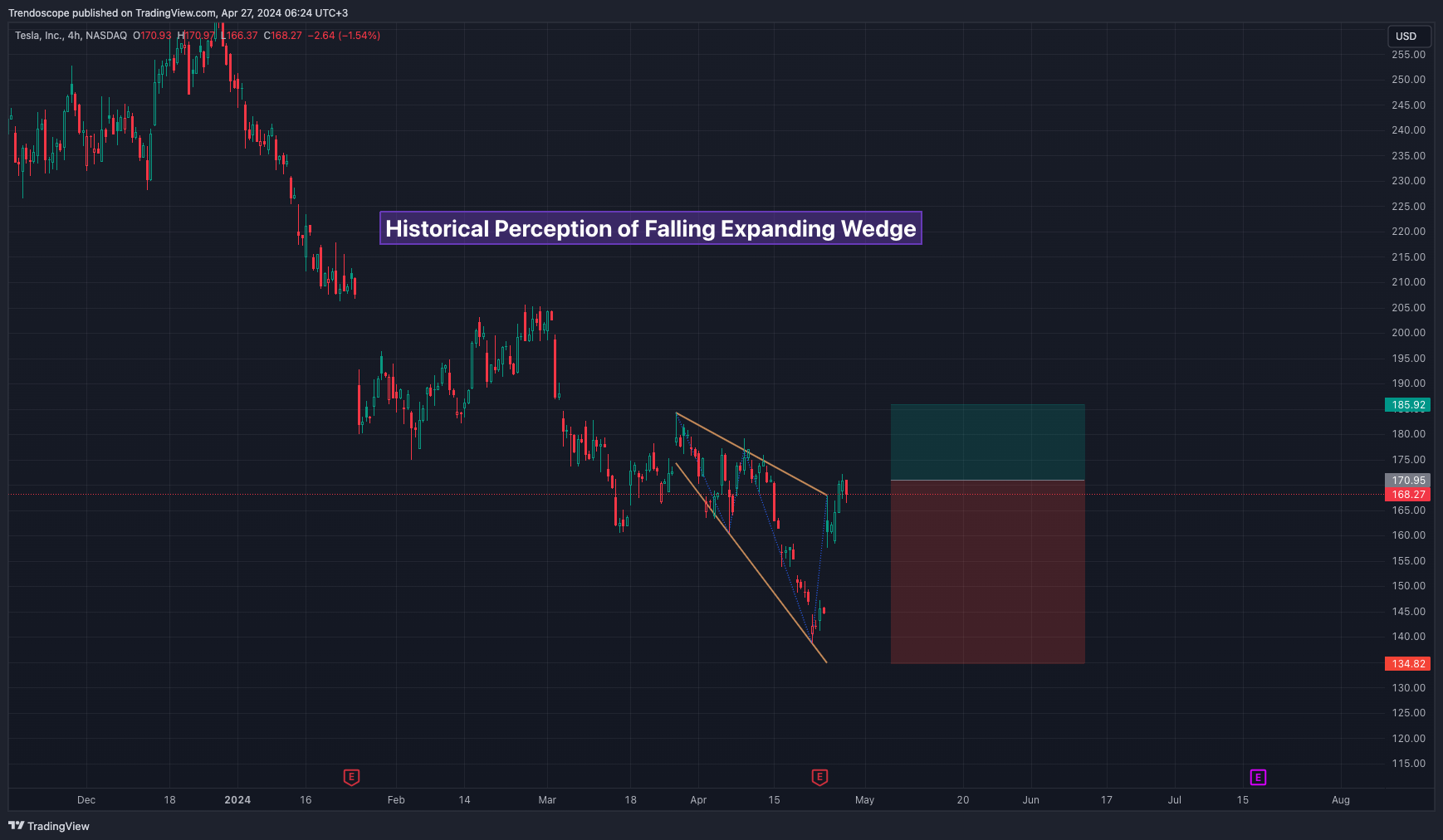Click the Aug label on time axis
Viewport: 1443px width, 840px height.
[x=1341, y=800]
